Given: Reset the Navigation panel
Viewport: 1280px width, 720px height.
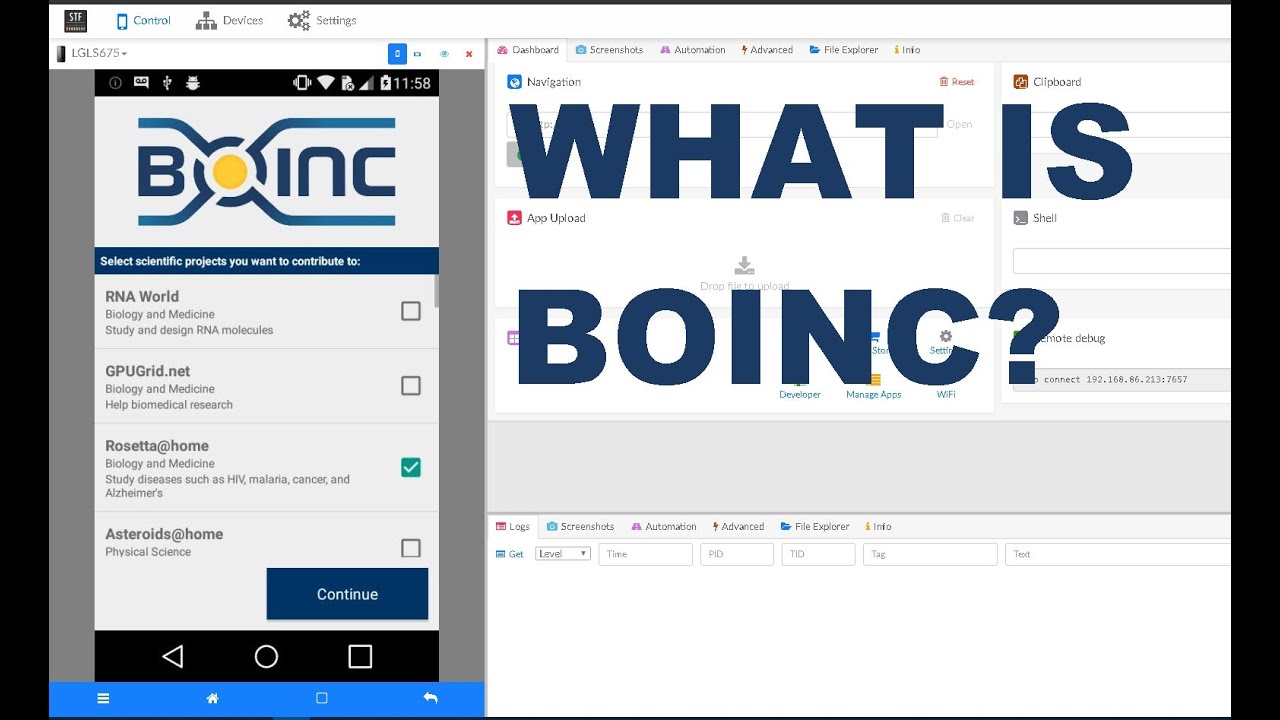Looking at the screenshot, I should [957, 82].
